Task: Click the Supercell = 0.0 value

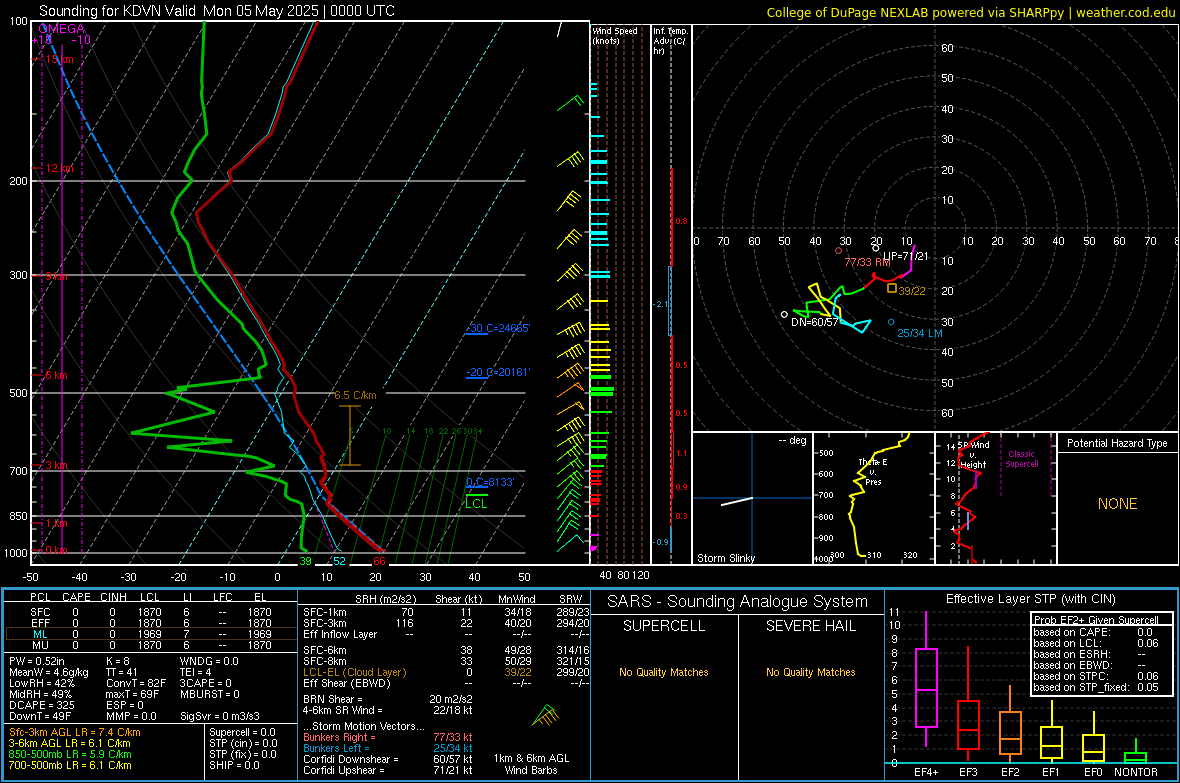Action: pos(242,732)
